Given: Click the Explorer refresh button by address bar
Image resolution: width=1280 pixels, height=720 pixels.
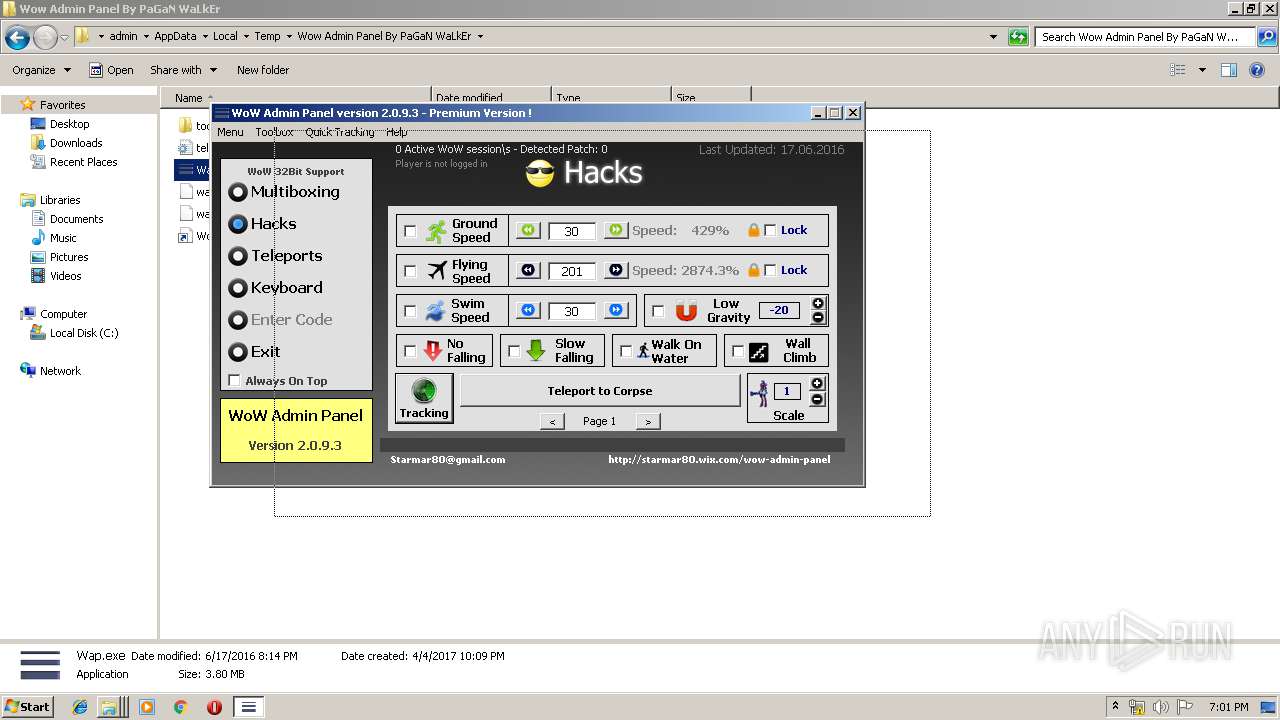Looking at the screenshot, I should pyautogui.click(x=1018, y=37).
